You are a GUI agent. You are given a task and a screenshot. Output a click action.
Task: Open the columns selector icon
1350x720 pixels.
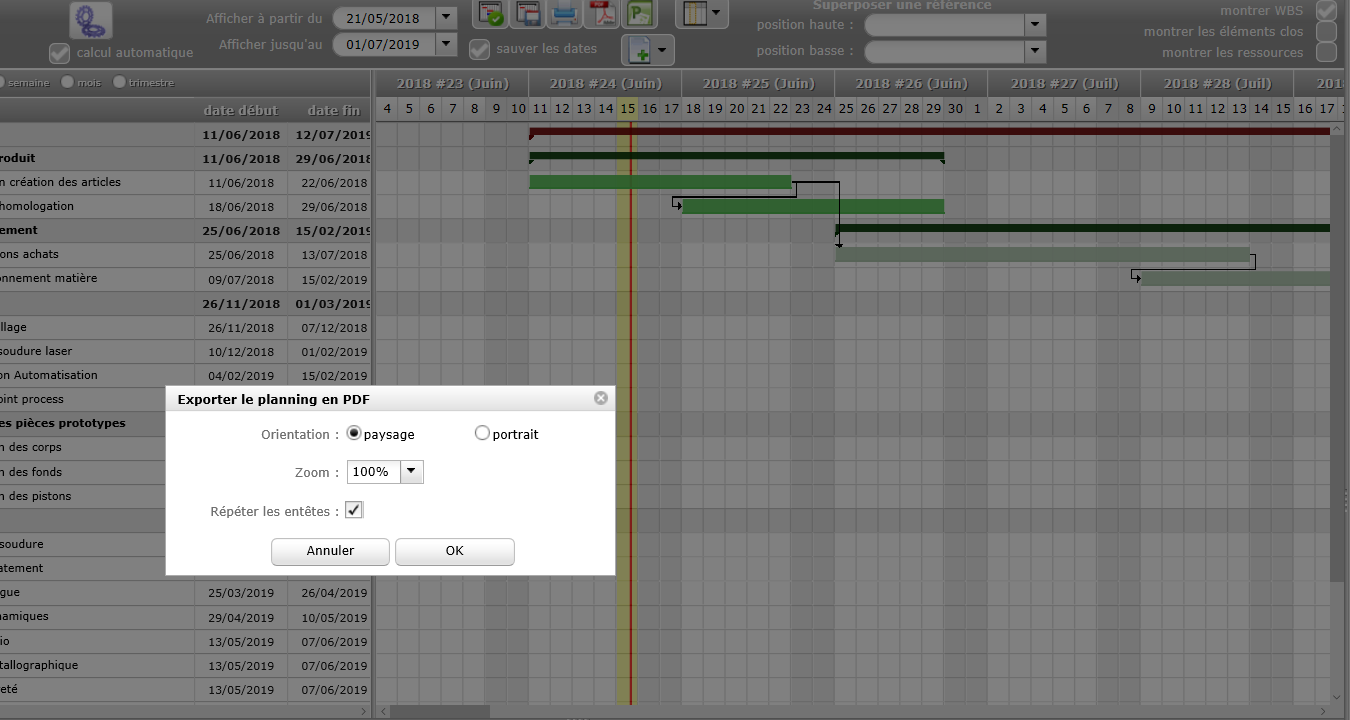[701, 13]
